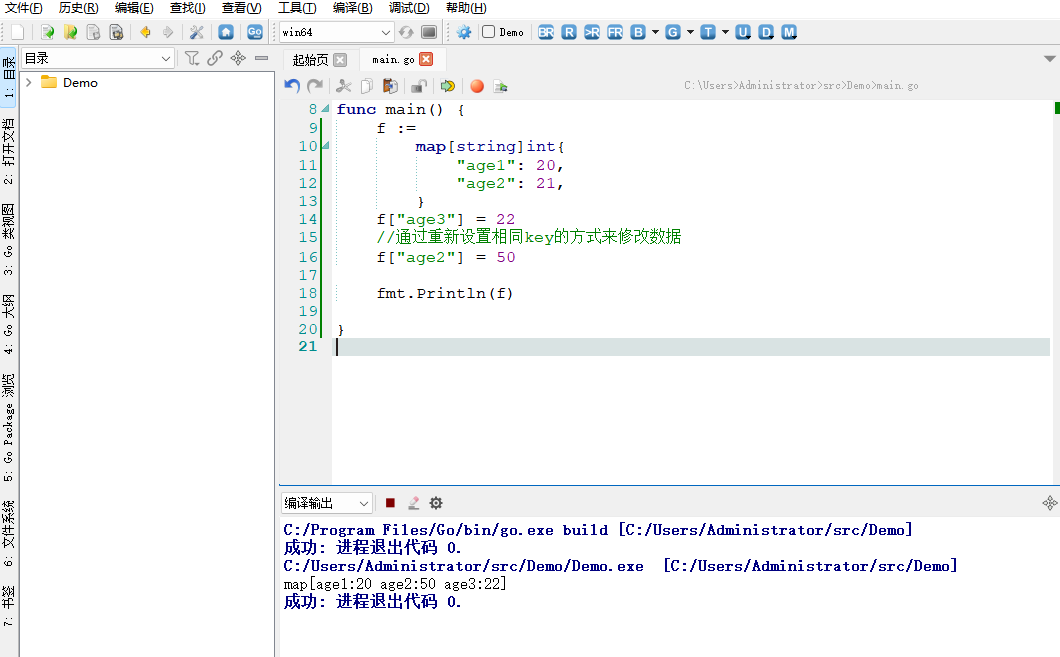The image size is (1060, 657).
Task: Click the FR (File Run) toolbar icon
Action: pos(614,32)
